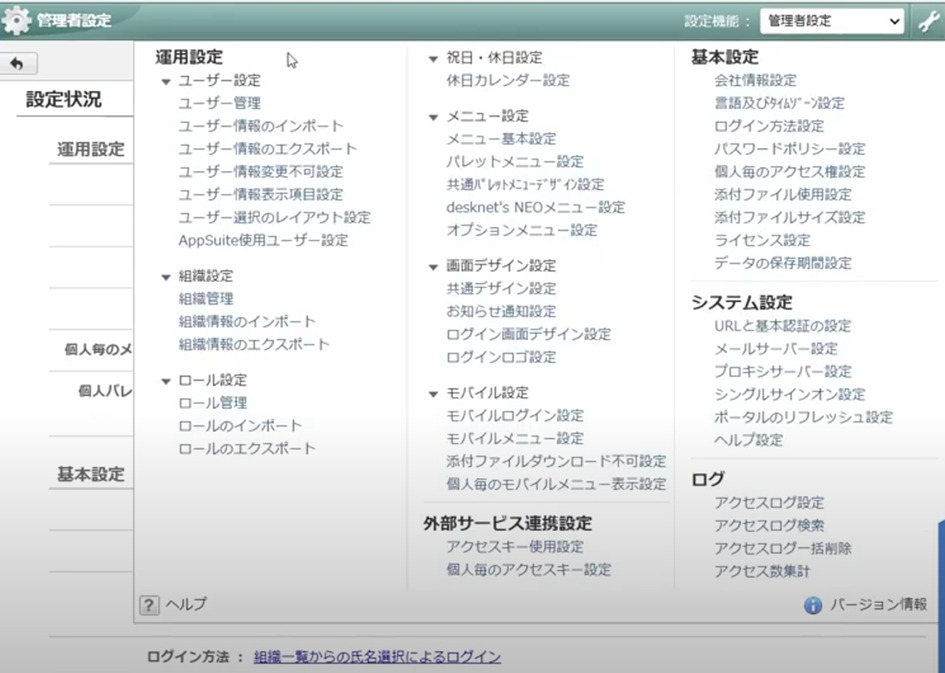Collapse the 画面デザイン設定 group
The height and width of the screenshot is (673, 945).
coord(433,267)
